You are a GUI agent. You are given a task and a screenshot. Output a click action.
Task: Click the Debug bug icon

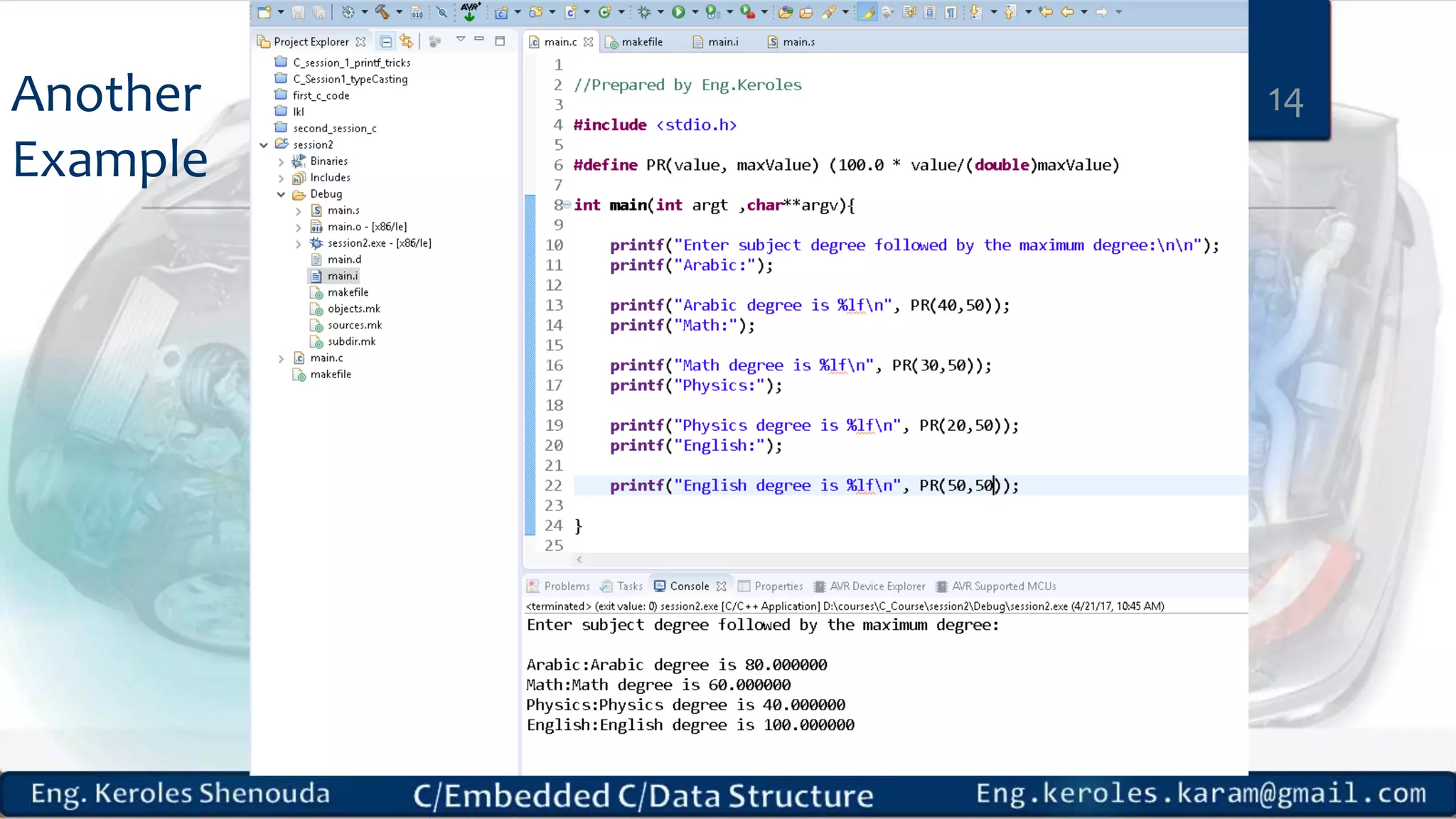click(644, 11)
